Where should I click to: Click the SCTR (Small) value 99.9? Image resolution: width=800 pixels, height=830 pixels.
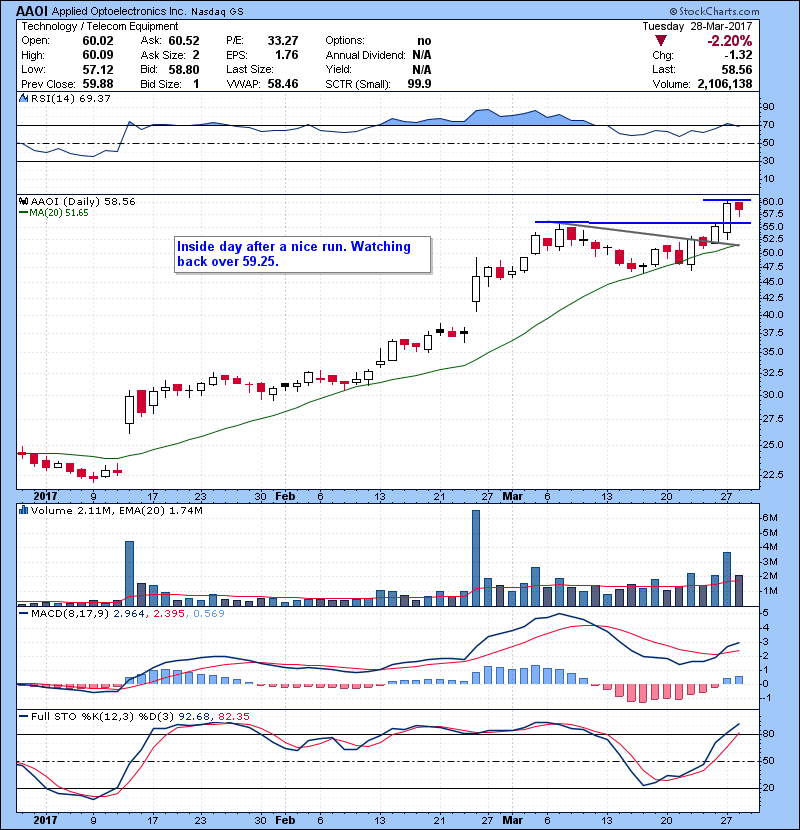click(x=419, y=84)
